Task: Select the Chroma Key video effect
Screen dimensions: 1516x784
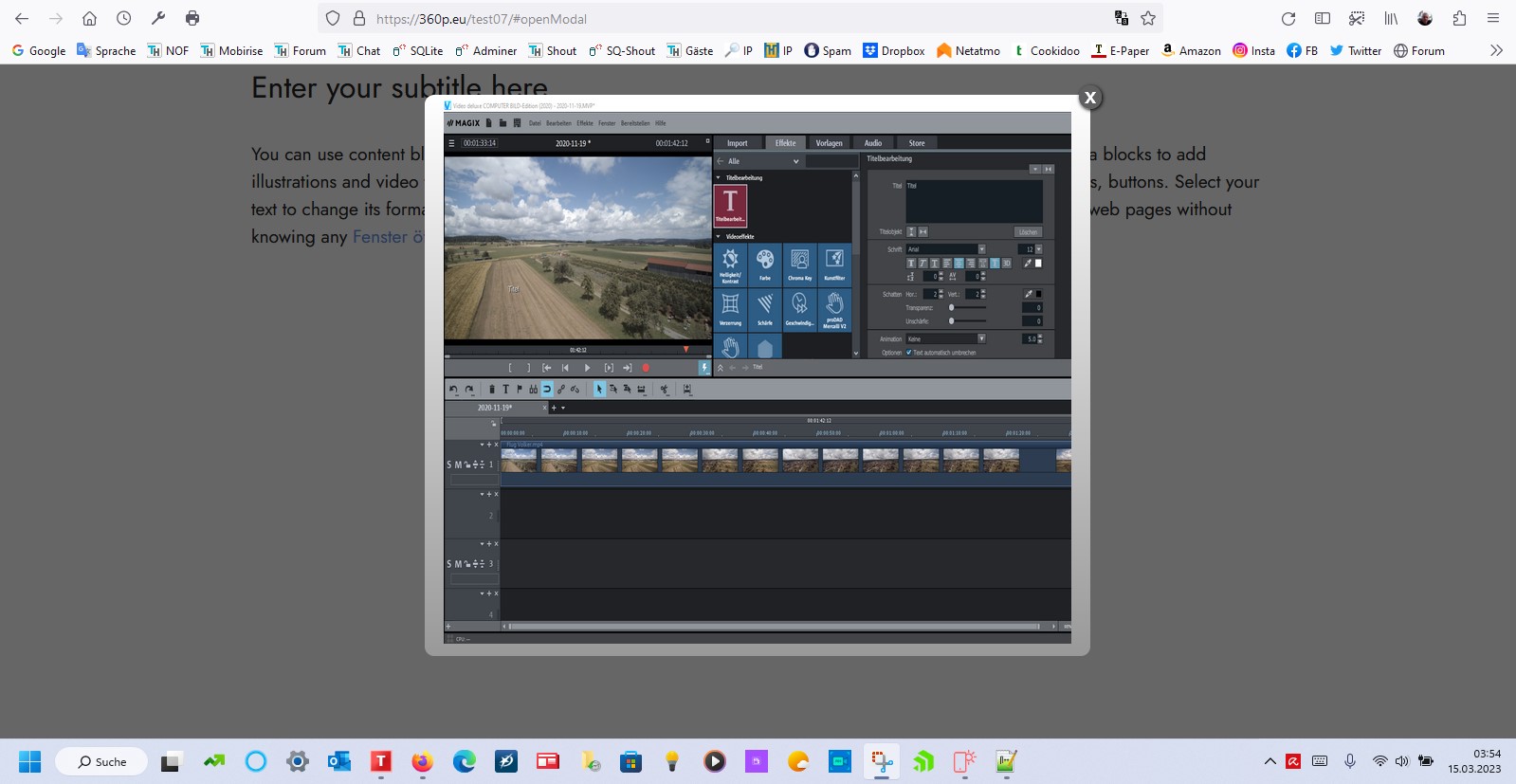Action: pos(799,264)
